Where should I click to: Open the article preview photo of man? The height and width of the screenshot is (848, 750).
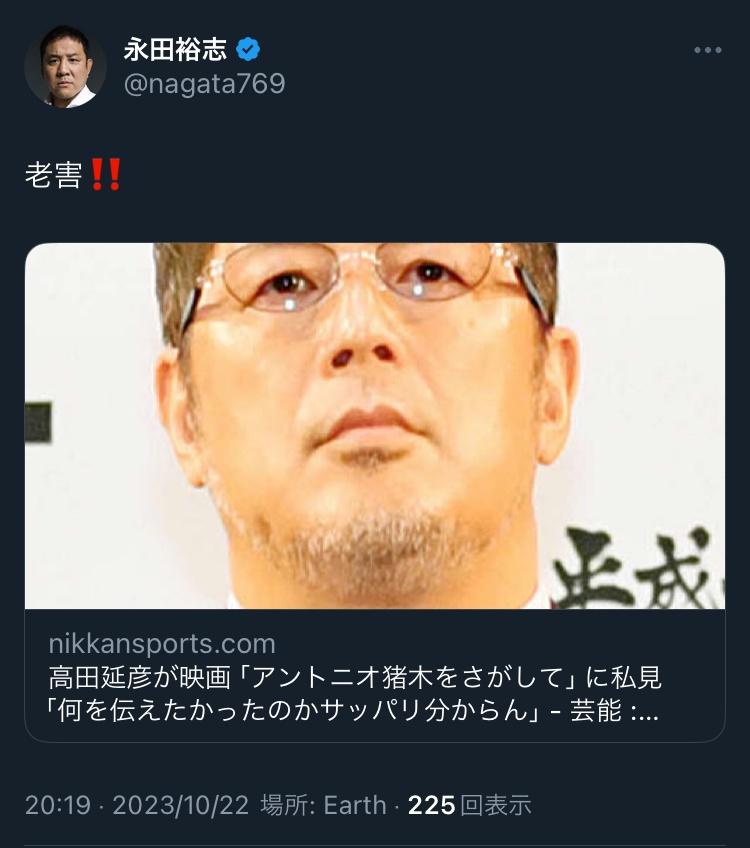pos(375,426)
